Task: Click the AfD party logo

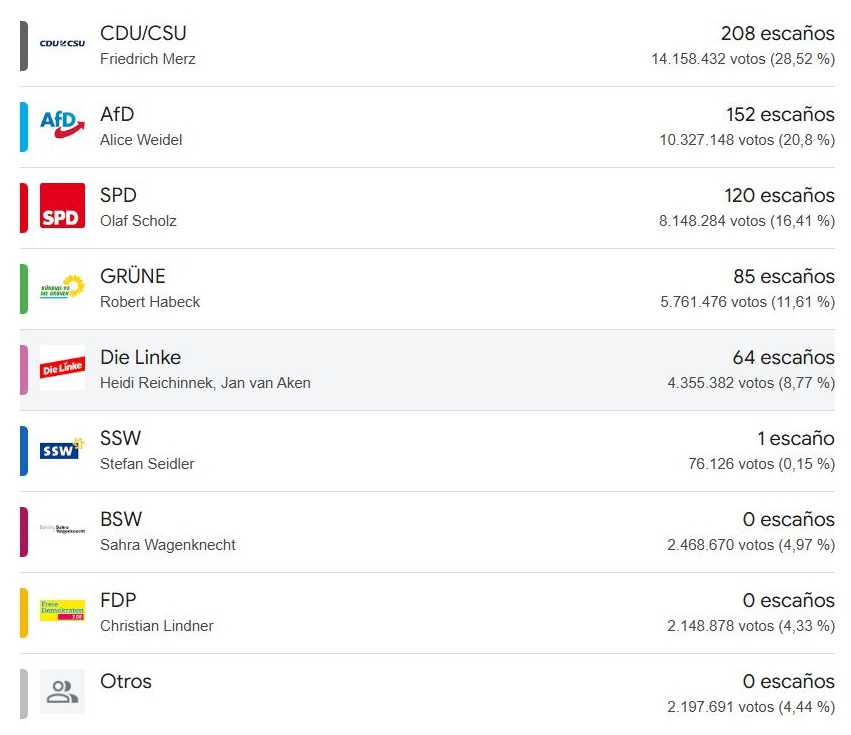Action: [62, 124]
